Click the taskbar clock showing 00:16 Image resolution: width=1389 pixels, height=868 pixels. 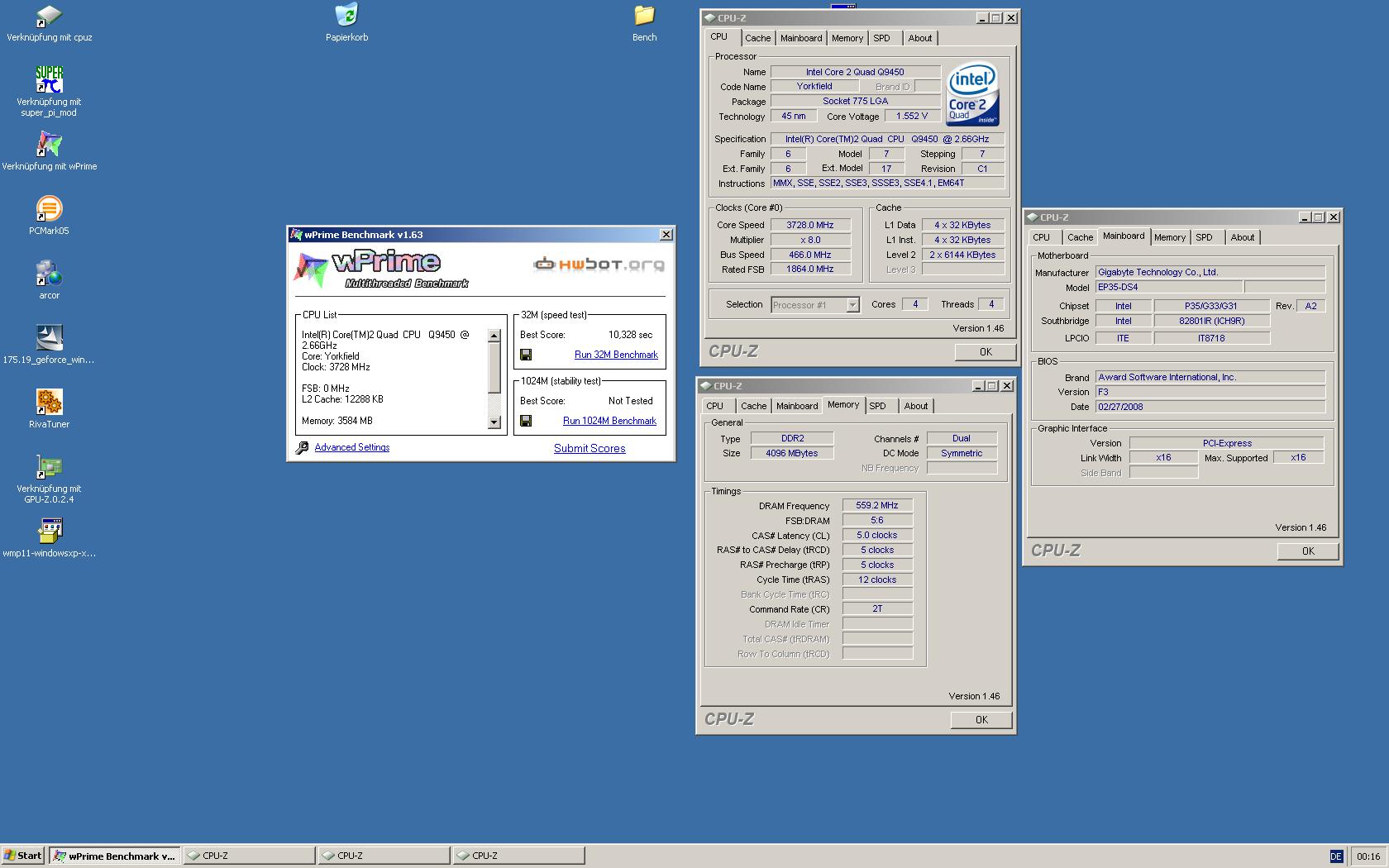1368,856
